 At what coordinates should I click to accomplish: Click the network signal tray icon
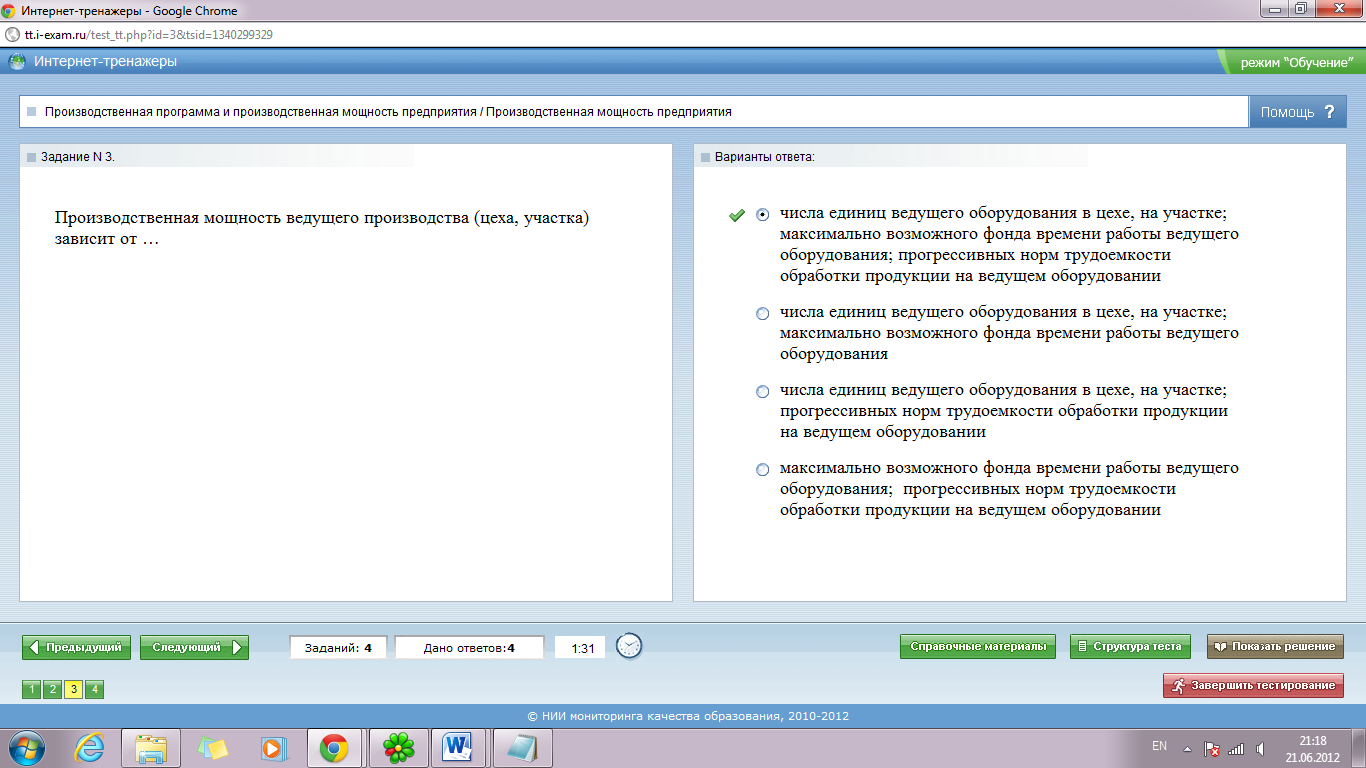1236,748
